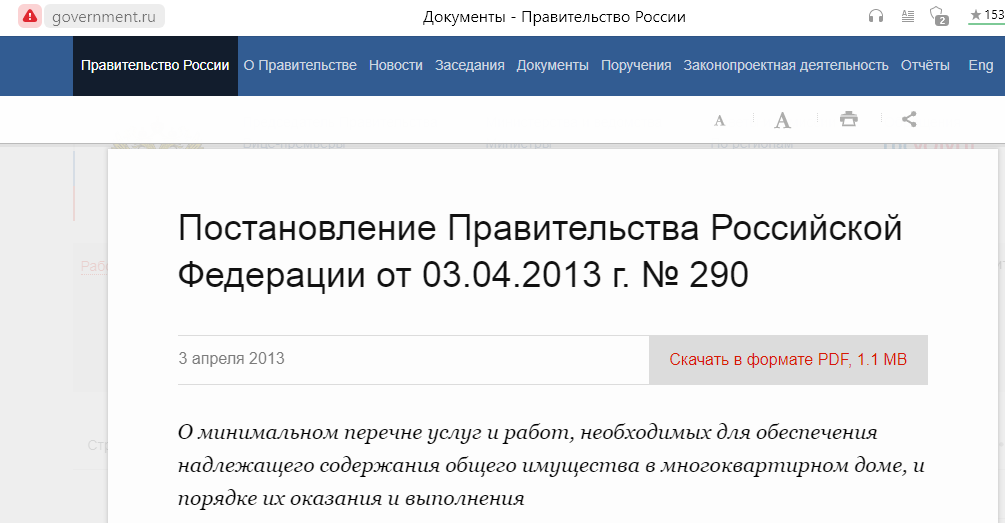Click the headphones read-aloud icon
The image size is (1005, 523).
click(876, 16)
